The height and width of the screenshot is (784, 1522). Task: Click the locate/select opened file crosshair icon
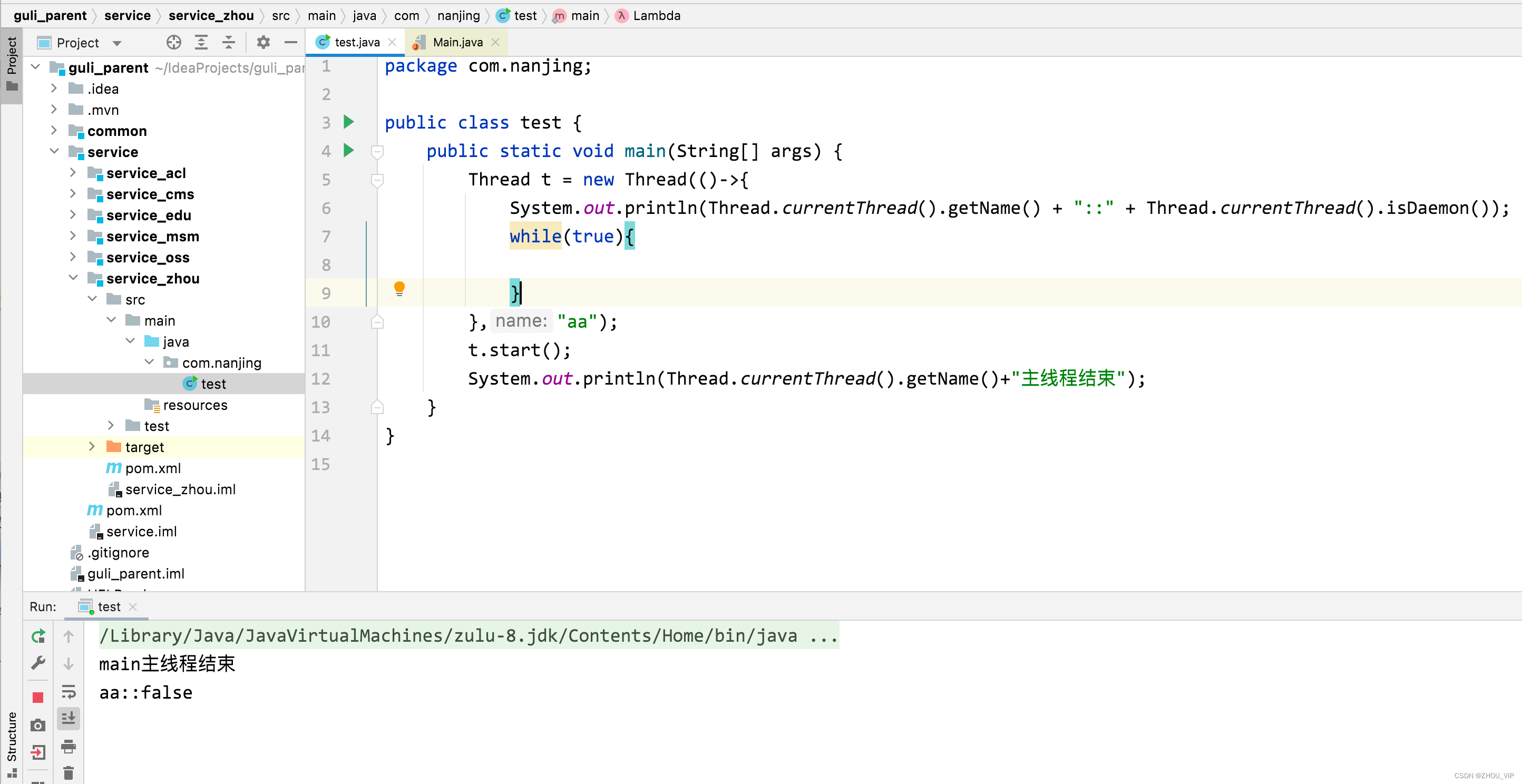(174, 43)
